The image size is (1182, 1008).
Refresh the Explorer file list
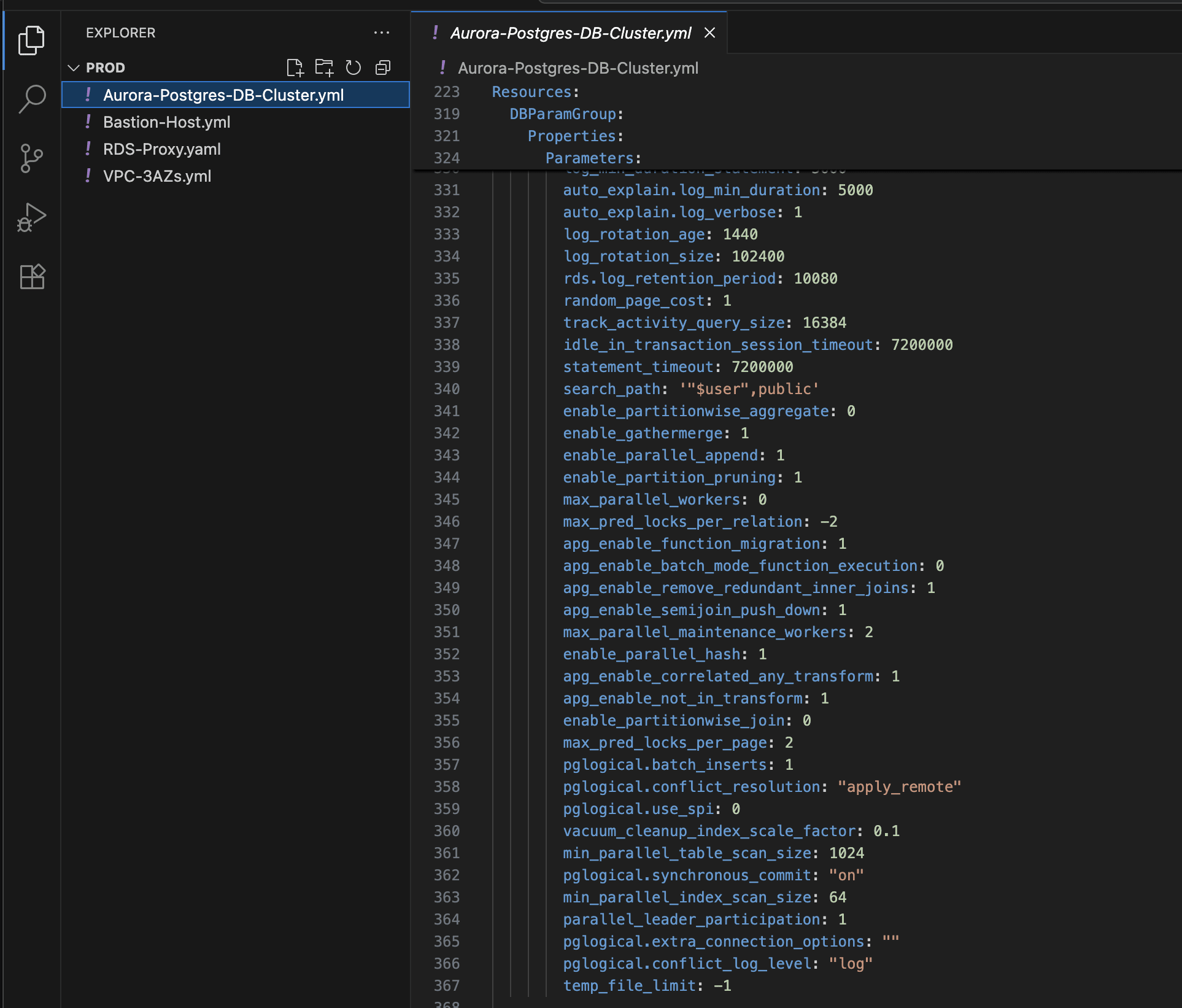pos(353,68)
